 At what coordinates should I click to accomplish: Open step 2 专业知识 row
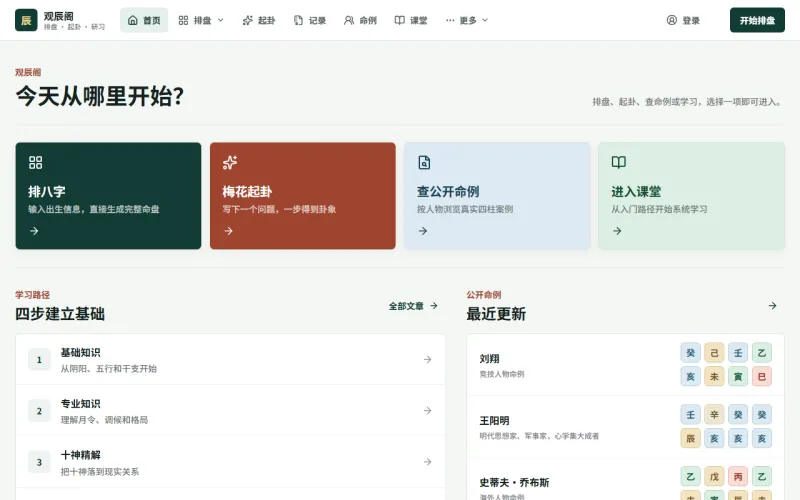click(x=230, y=411)
